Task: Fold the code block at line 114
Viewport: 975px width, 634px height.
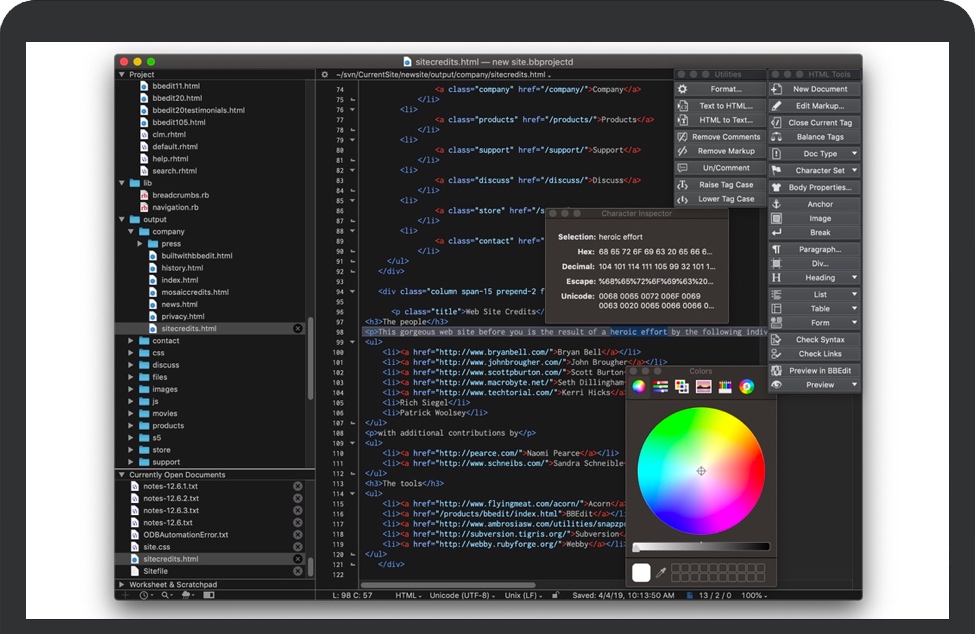Action: pyautogui.click(x=351, y=492)
